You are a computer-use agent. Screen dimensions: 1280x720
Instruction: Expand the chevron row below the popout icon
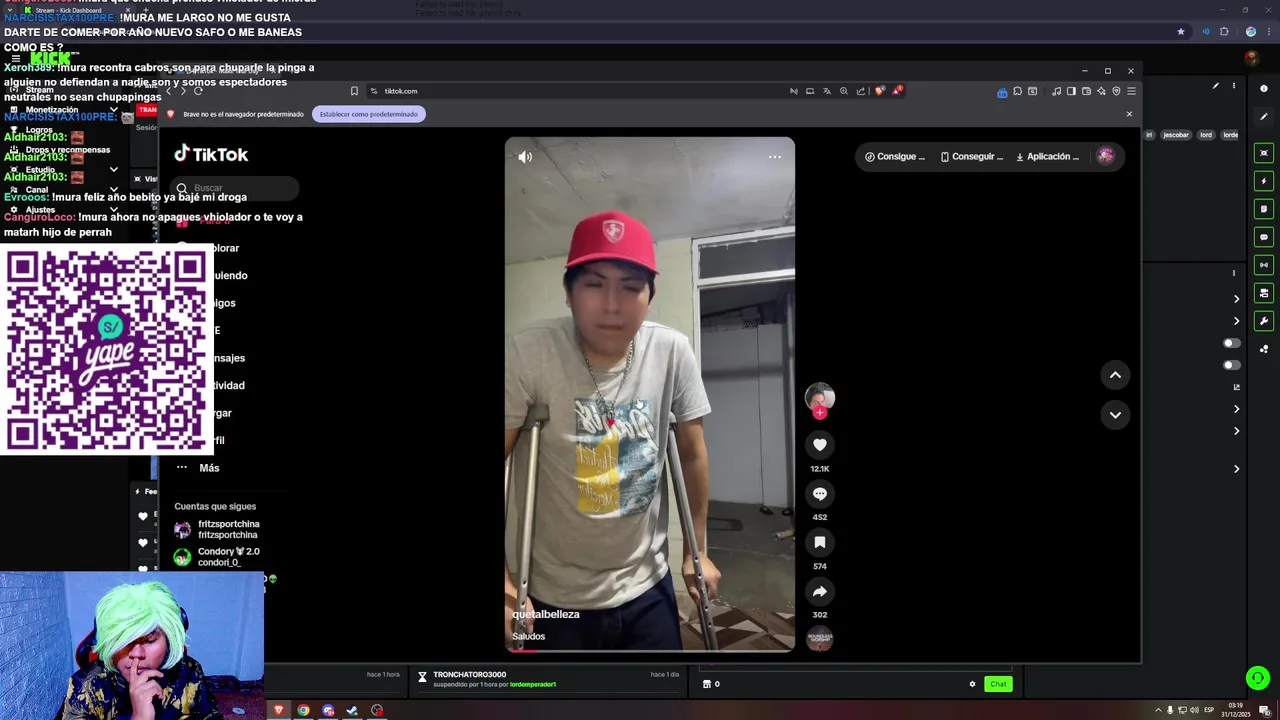click(1236, 409)
